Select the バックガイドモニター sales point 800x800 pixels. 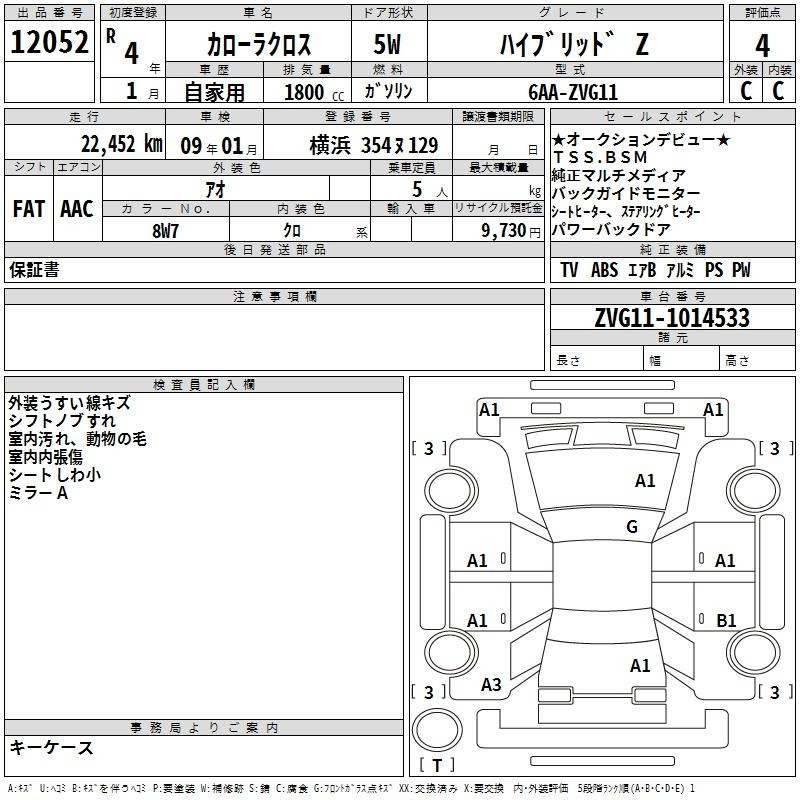pyautogui.click(x=627, y=193)
